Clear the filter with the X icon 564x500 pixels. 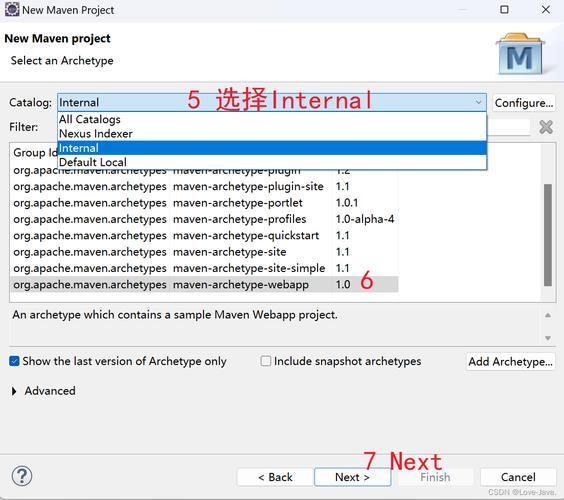[546, 127]
